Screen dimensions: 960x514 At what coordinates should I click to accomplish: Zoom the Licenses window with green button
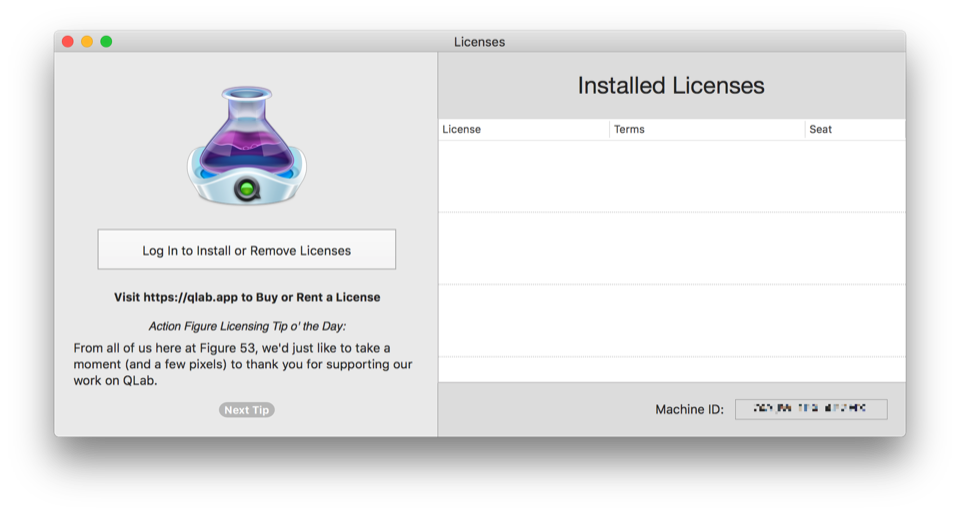[106, 42]
